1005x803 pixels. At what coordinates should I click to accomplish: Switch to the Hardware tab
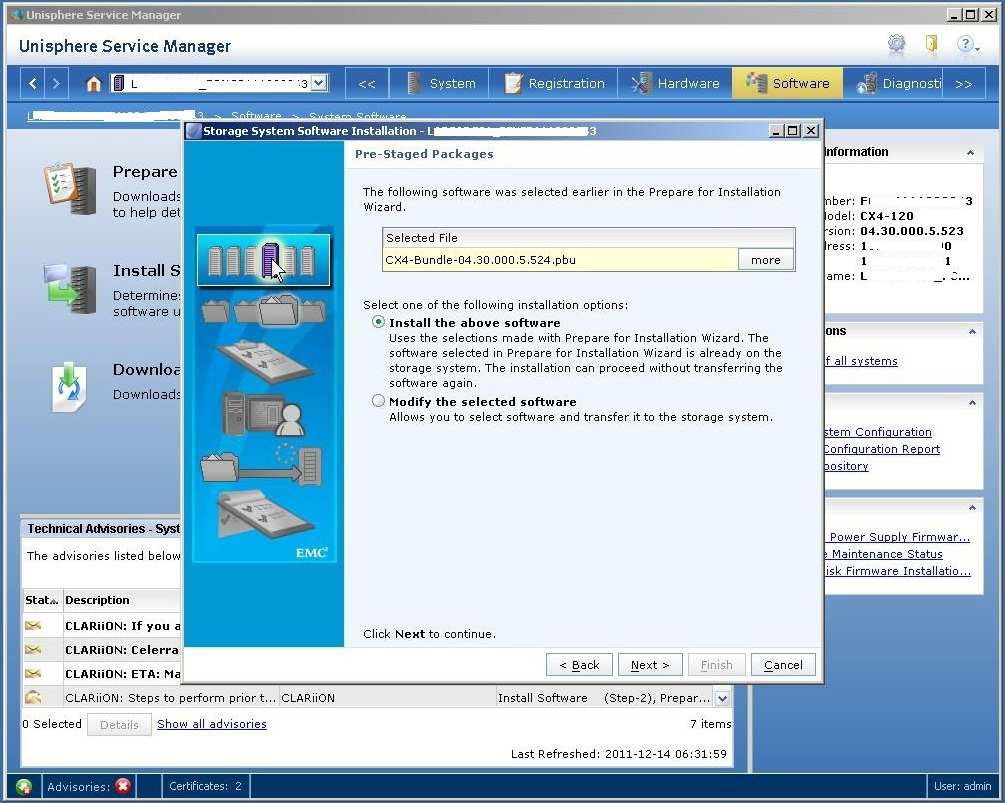coord(676,83)
